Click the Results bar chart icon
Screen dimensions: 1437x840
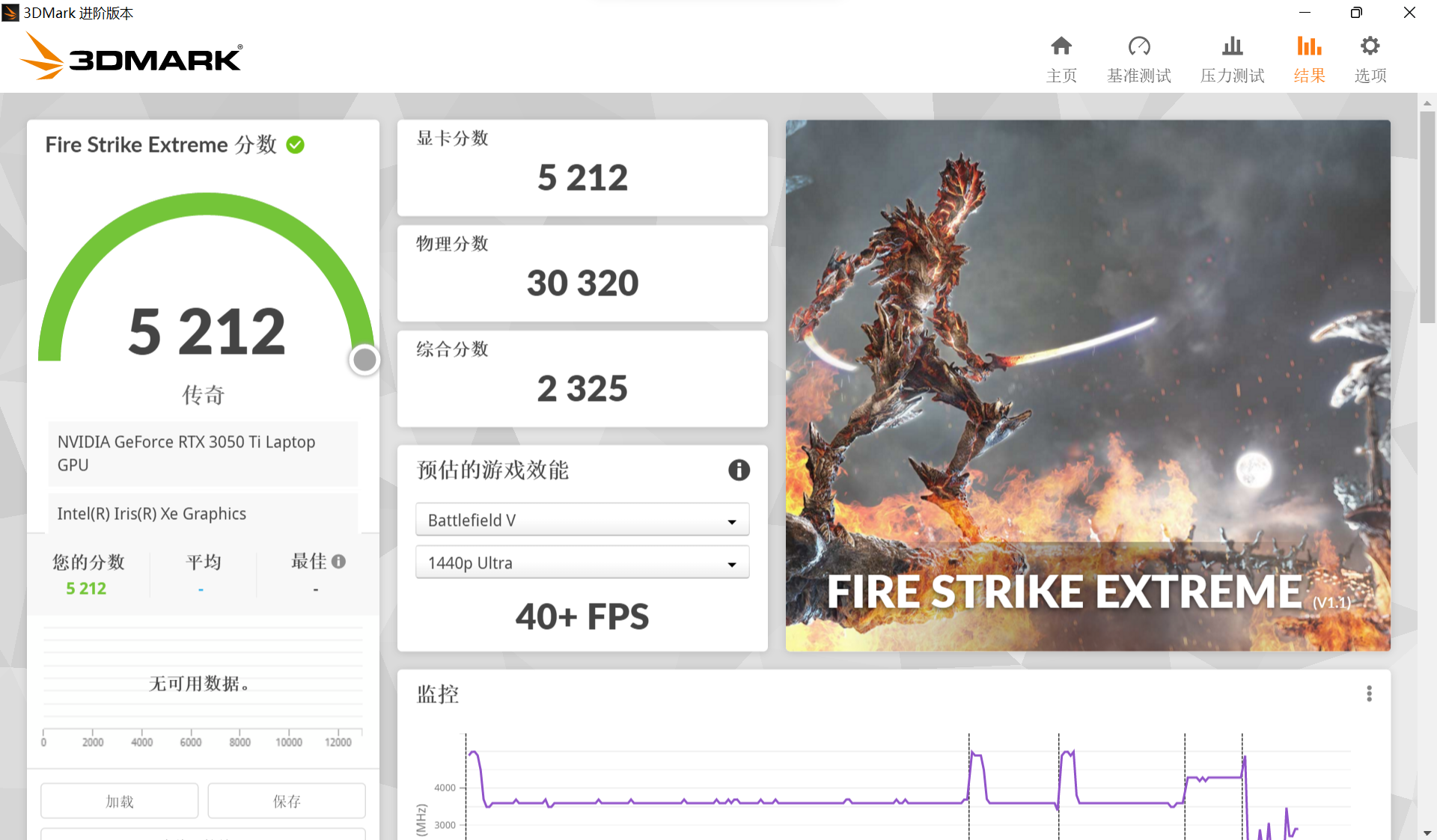point(1309,46)
